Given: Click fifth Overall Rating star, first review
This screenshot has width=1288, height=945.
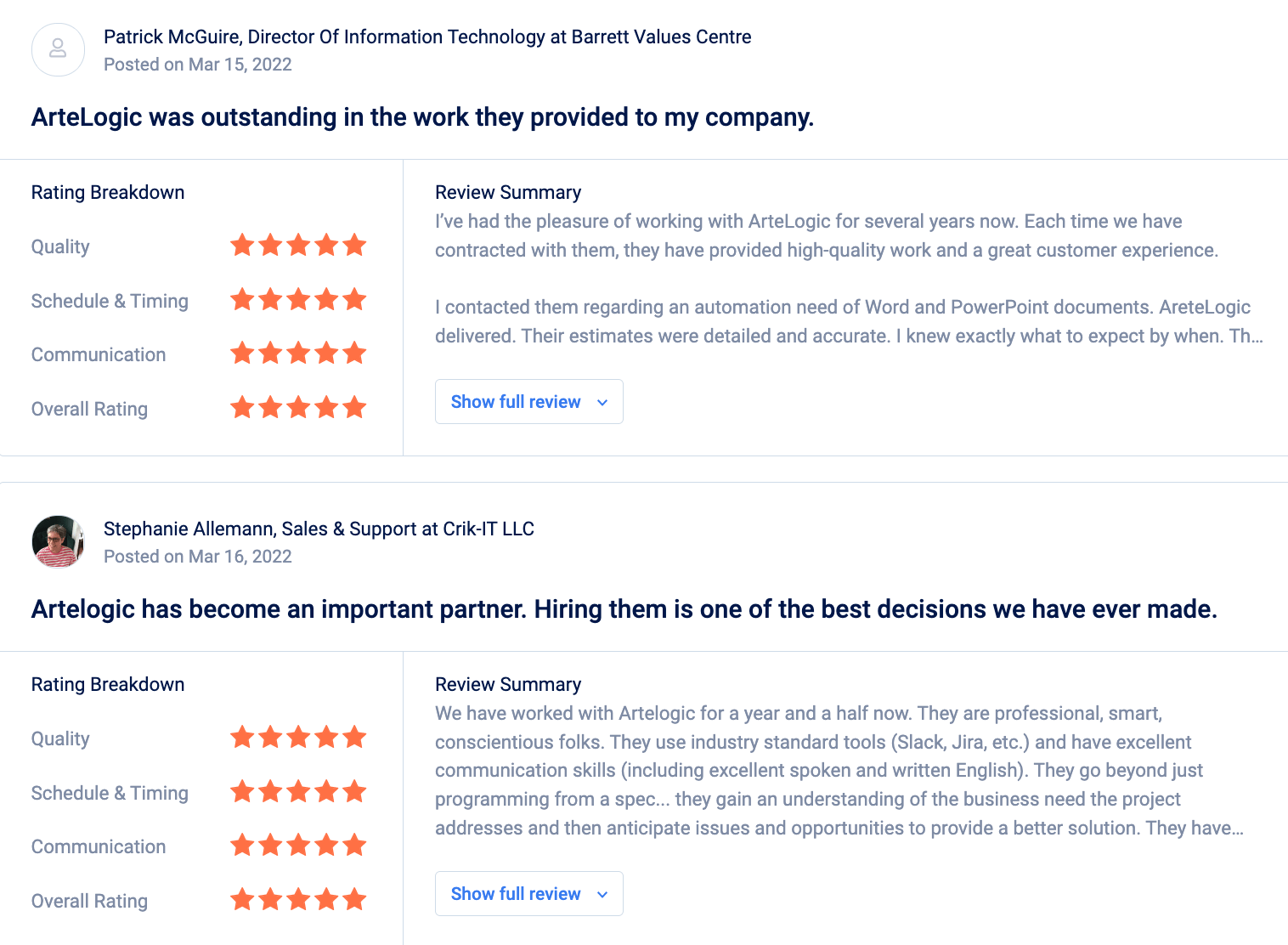Looking at the screenshot, I should coord(354,408).
